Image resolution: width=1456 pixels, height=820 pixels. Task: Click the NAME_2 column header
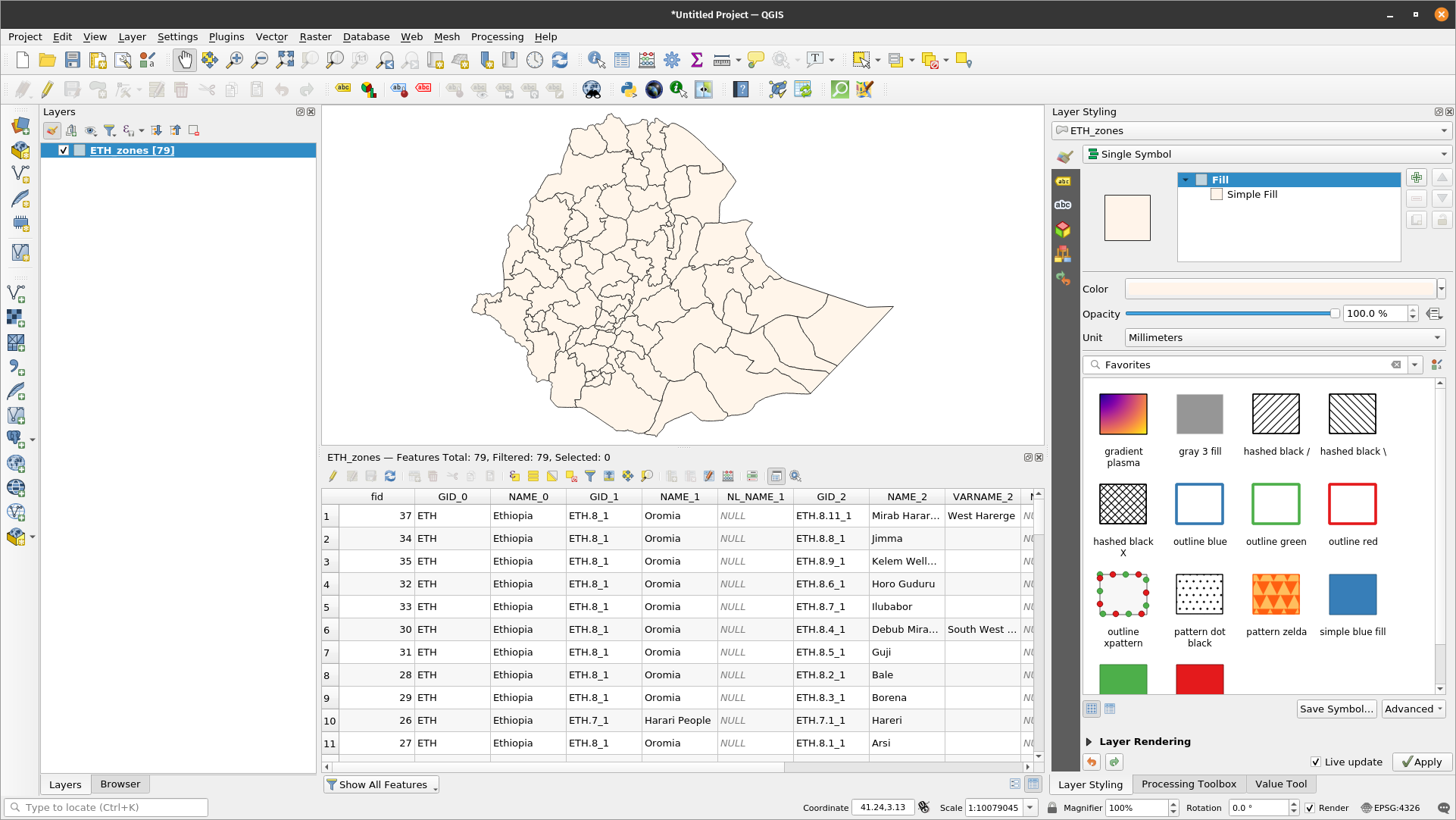[x=907, y=497]
